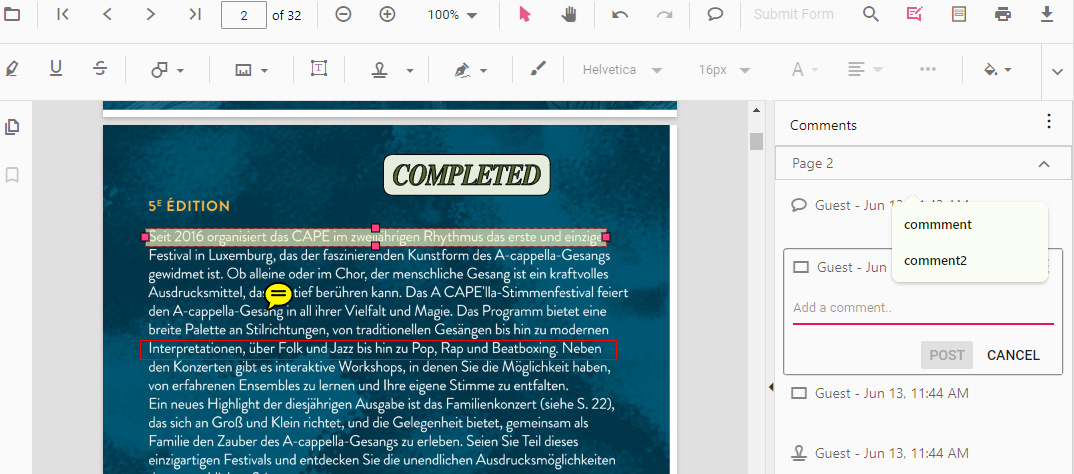Click the vertical scrollbar thumb

[x=756, y=141]
